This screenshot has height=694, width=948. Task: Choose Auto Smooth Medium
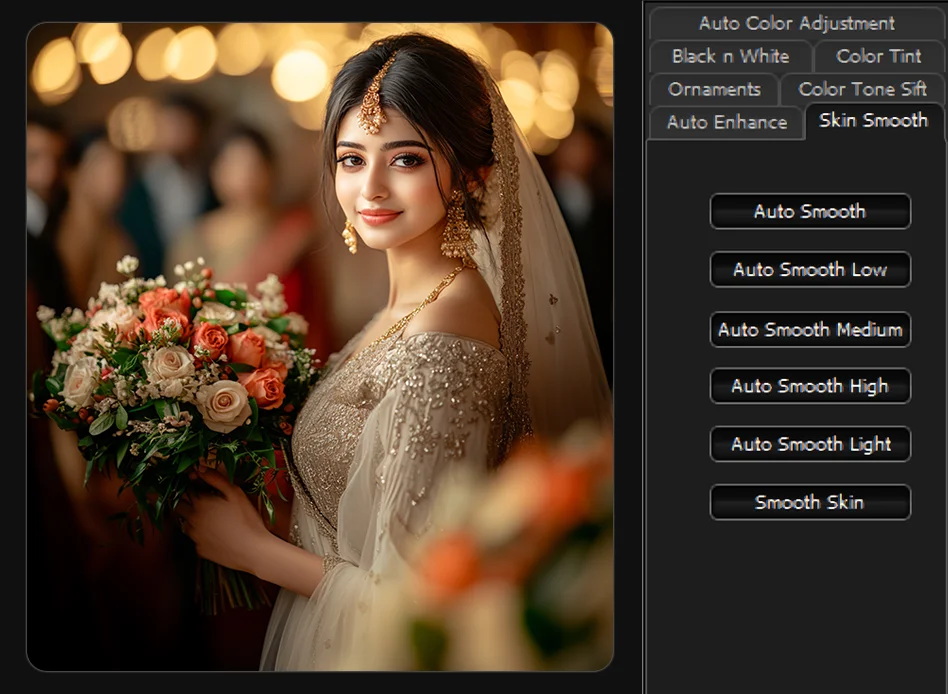pos(810,329)
